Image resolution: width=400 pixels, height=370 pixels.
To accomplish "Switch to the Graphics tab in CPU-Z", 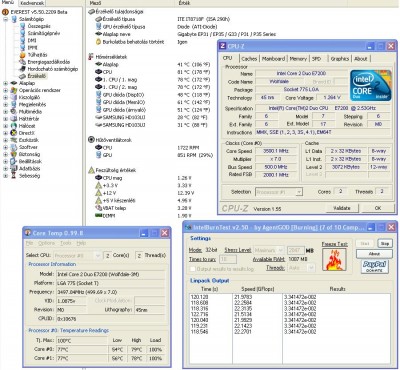I will pyautogui.click(x=340, y=59).
